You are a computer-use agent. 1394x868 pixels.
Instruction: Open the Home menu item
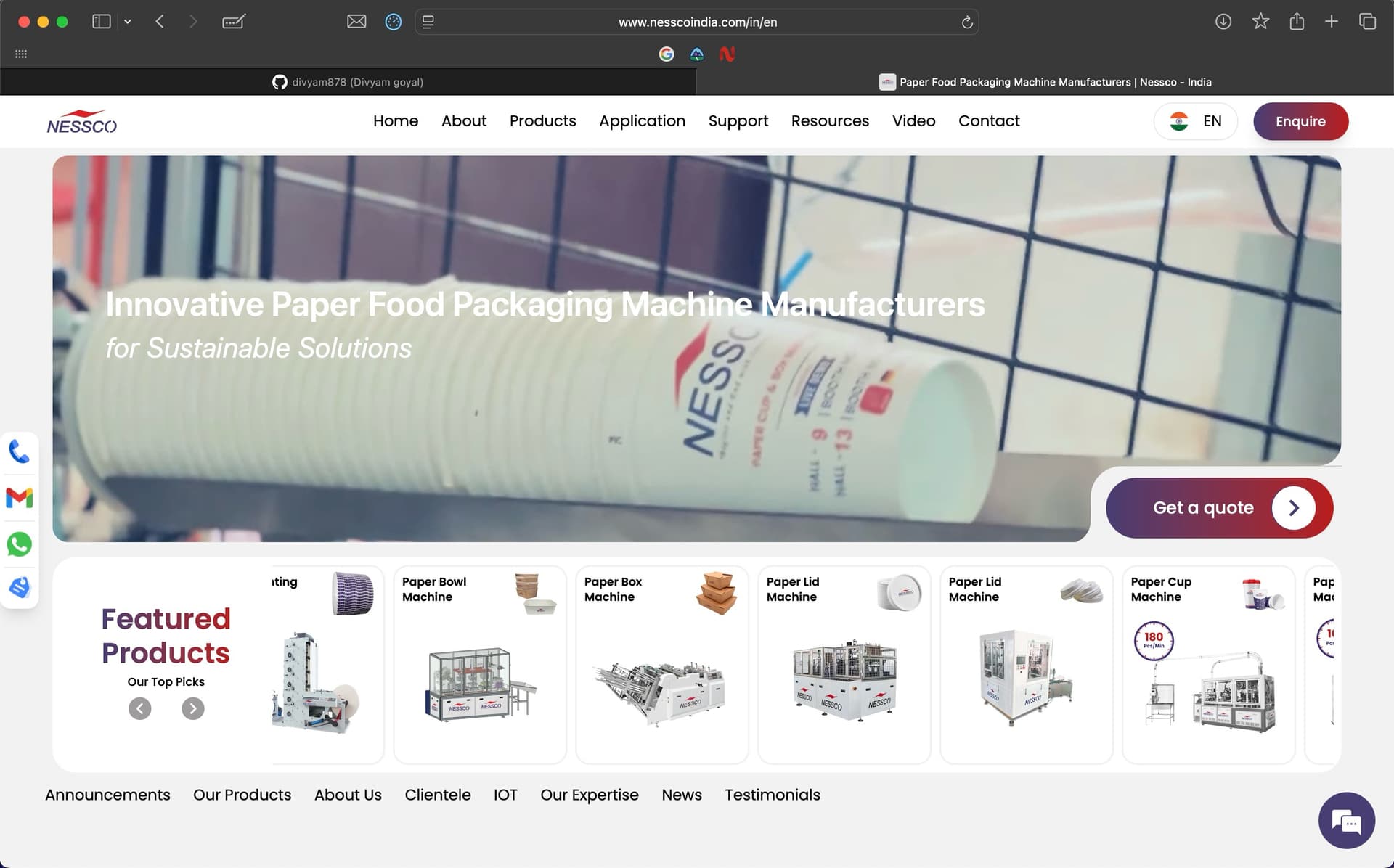[396, 121]
